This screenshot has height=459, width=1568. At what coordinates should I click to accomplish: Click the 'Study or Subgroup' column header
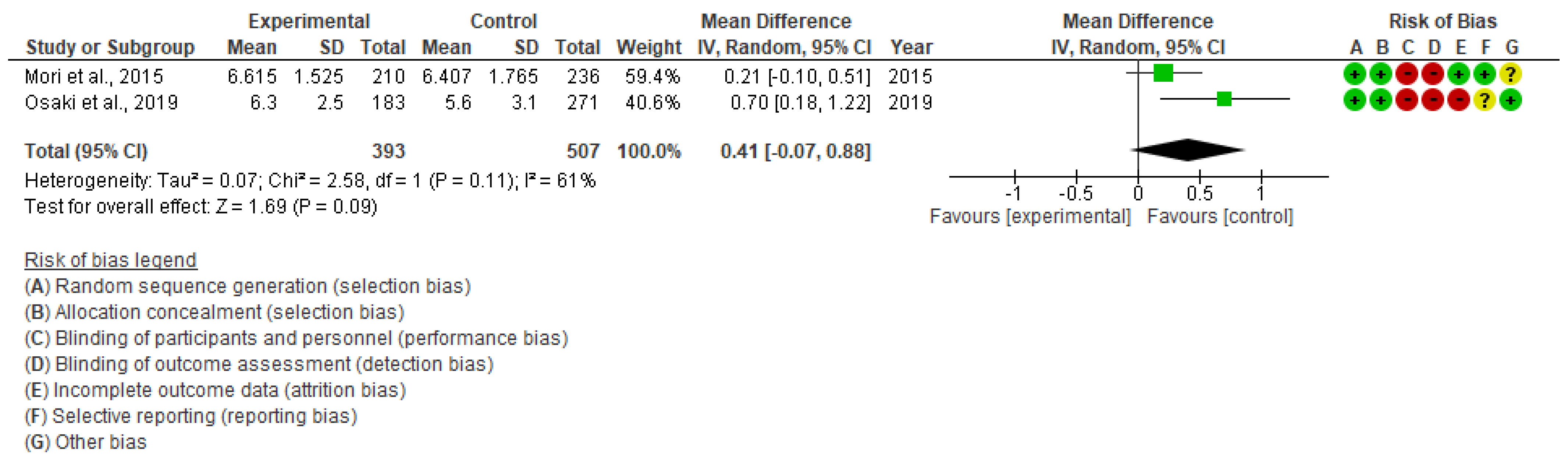tap(110, 47)
